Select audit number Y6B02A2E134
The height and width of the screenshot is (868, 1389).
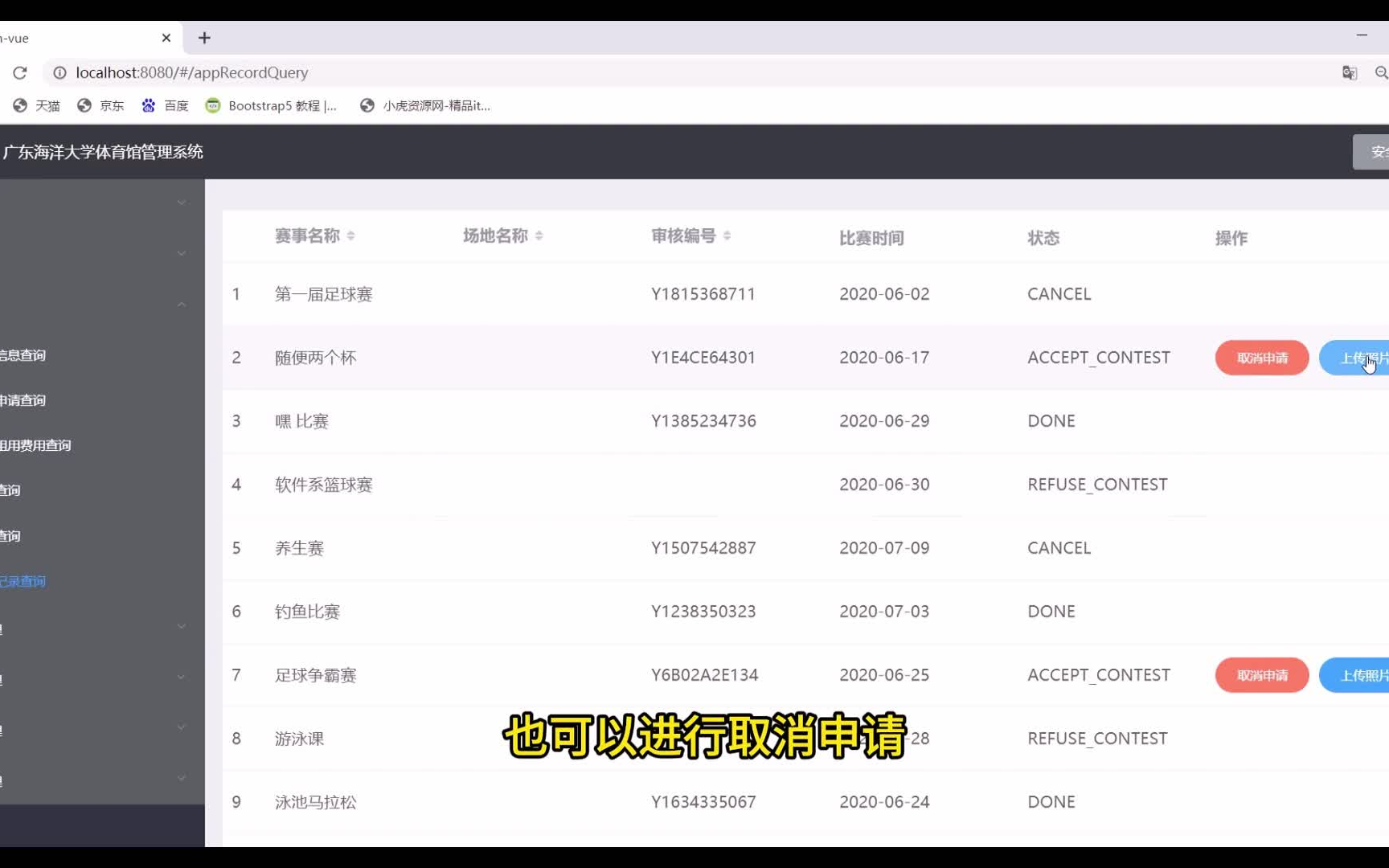click(x=705, y=675)
